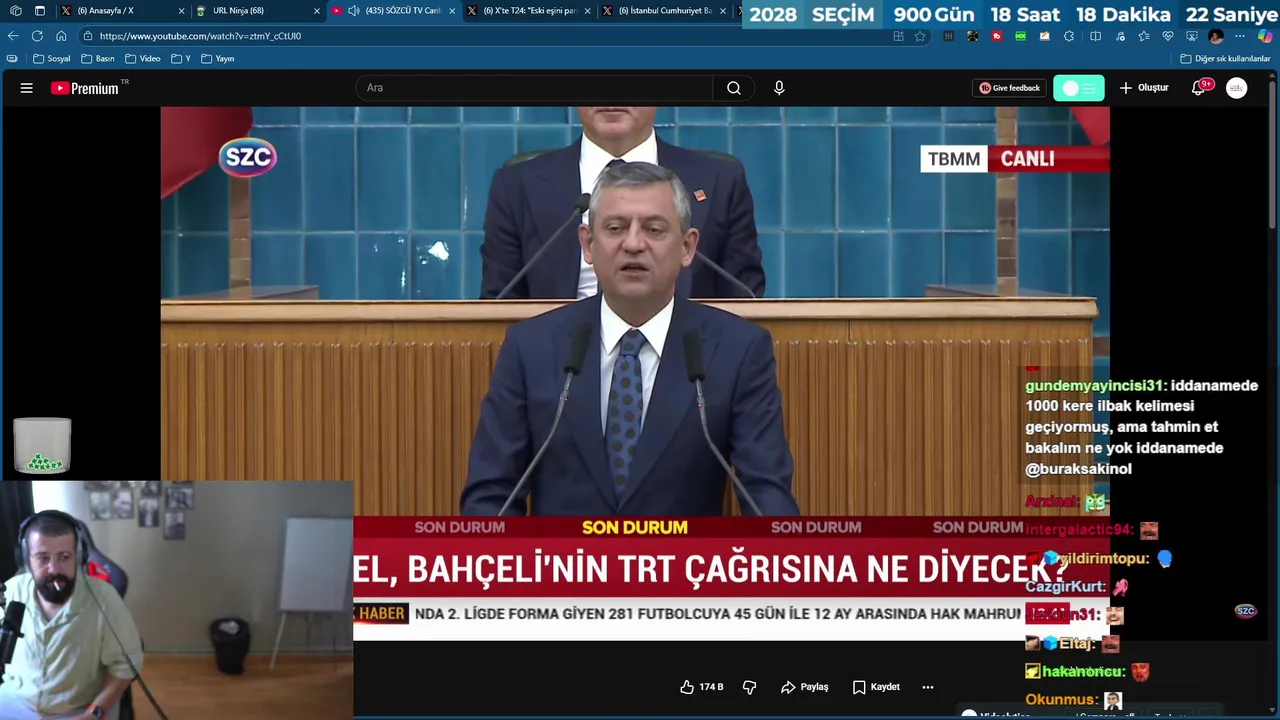The image size is (1280, 720).
Task: Click the webcam overlay of the streamer
Action: [x=177, y=600]
